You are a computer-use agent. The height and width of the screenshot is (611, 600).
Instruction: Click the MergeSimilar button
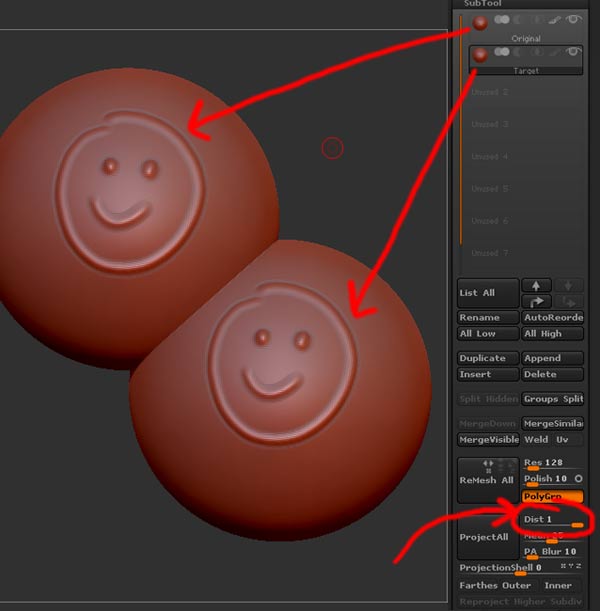point(552,424)
